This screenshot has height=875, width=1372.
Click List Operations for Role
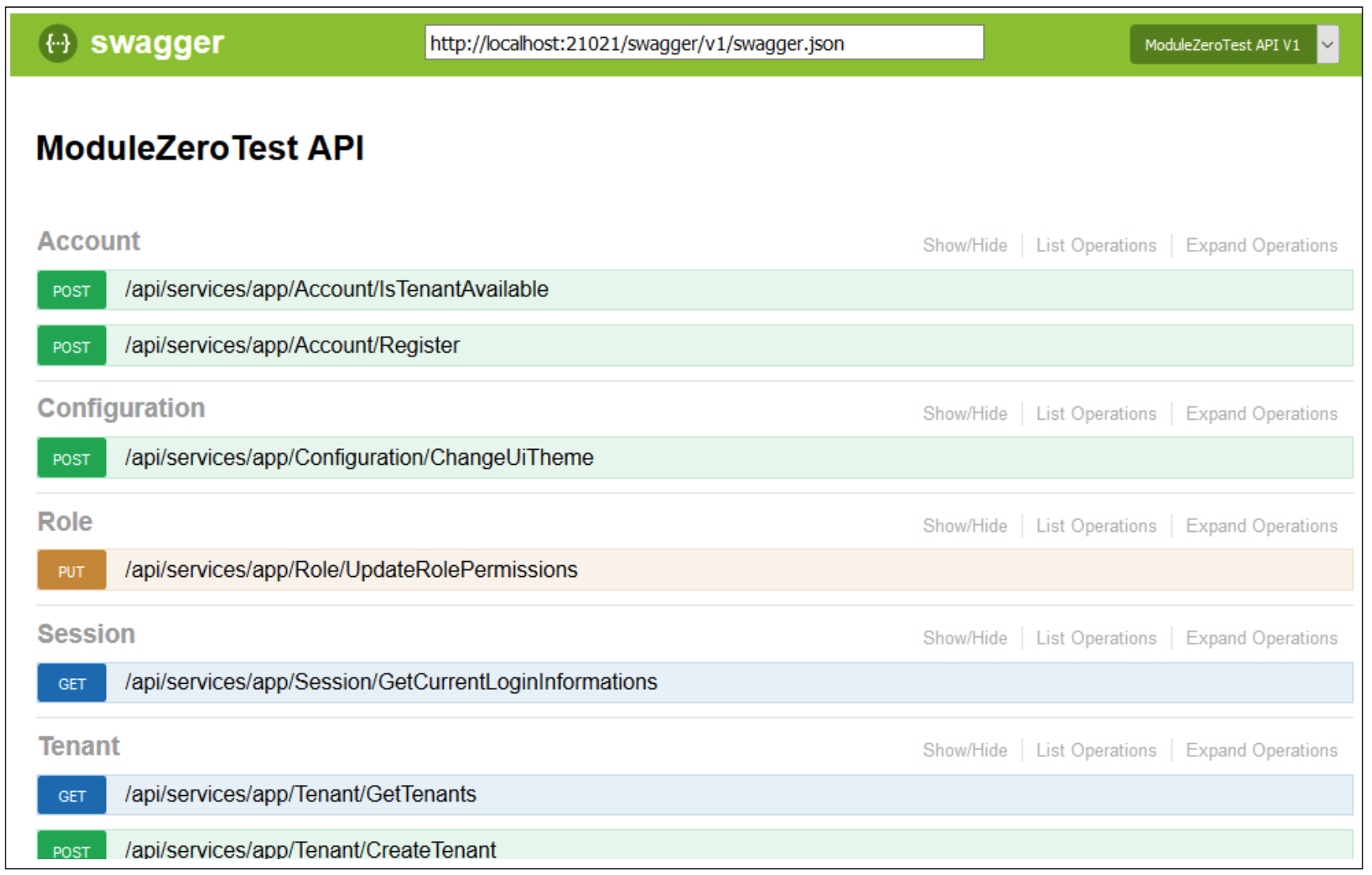(x=1096, y=526)
